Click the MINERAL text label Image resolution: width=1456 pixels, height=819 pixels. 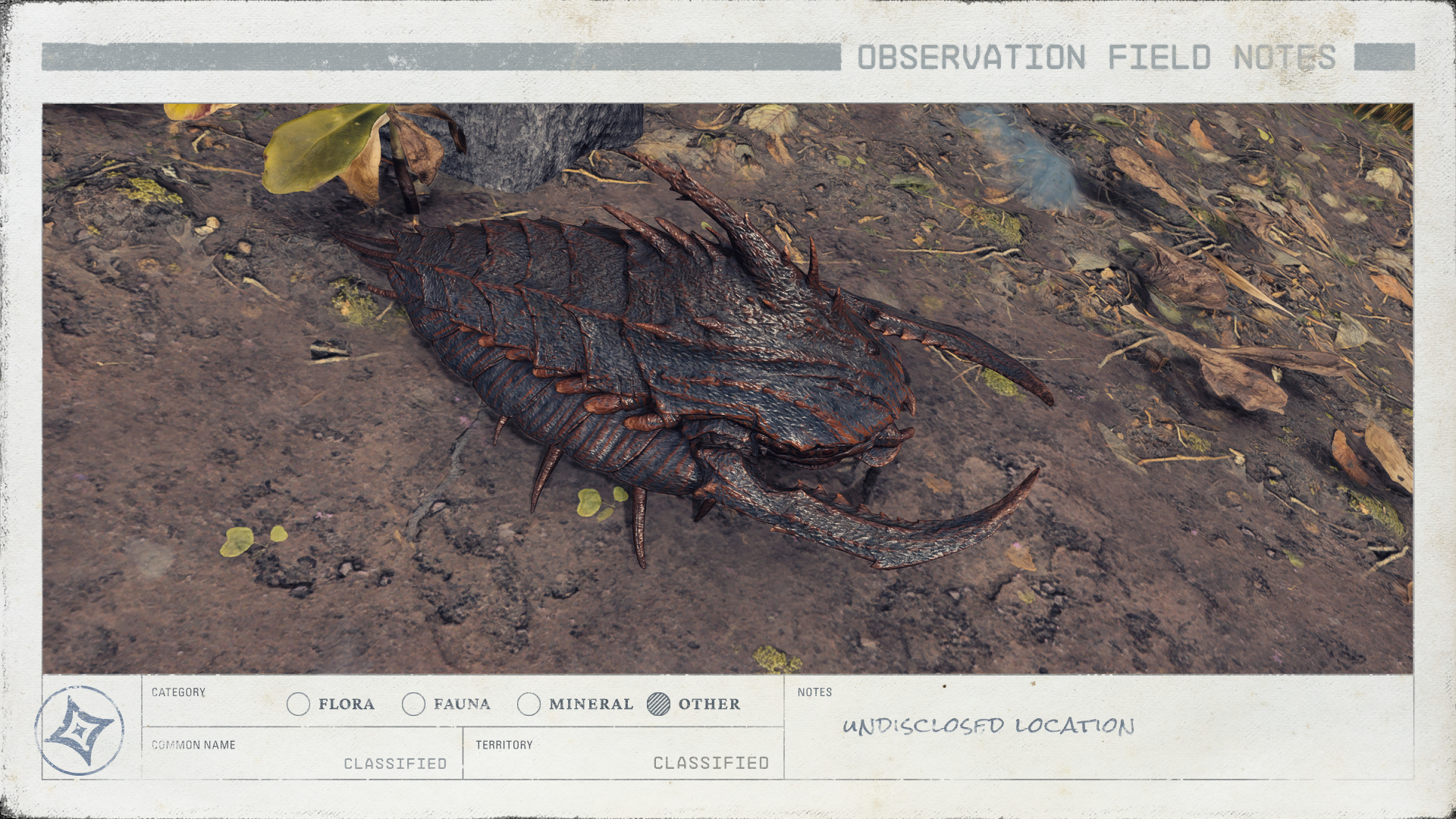pyautogui.click(x=591, y=704)
